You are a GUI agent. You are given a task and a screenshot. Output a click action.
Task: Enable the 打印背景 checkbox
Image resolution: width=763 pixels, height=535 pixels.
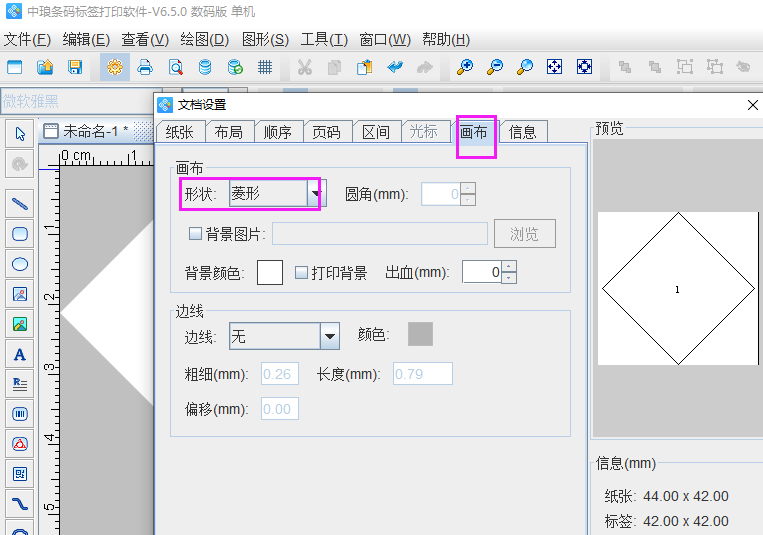(x=301, y=272)
